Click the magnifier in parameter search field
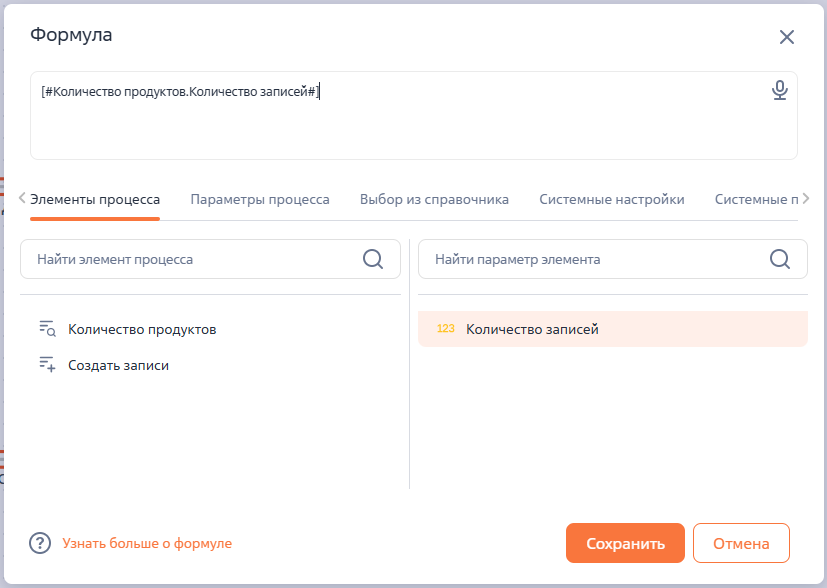The height and width of the screenshot is (588, 827). [779, 258]
